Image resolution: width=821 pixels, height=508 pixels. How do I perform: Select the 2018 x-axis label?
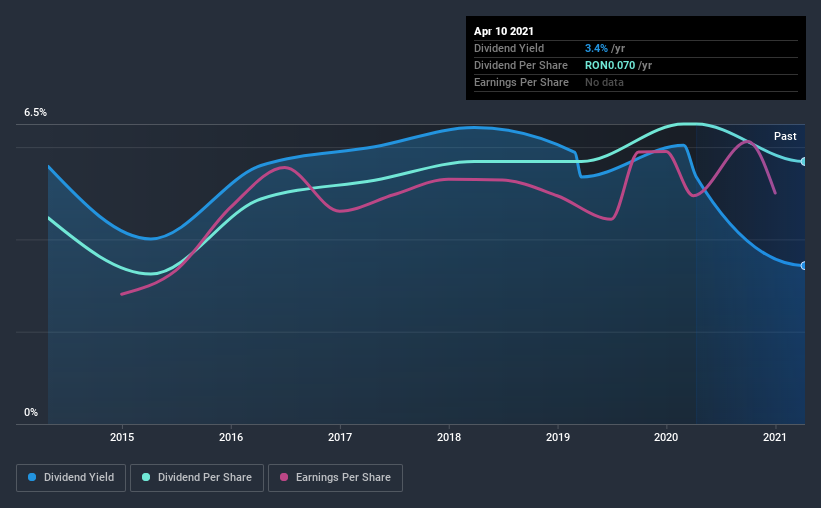(x=449, y=437)
